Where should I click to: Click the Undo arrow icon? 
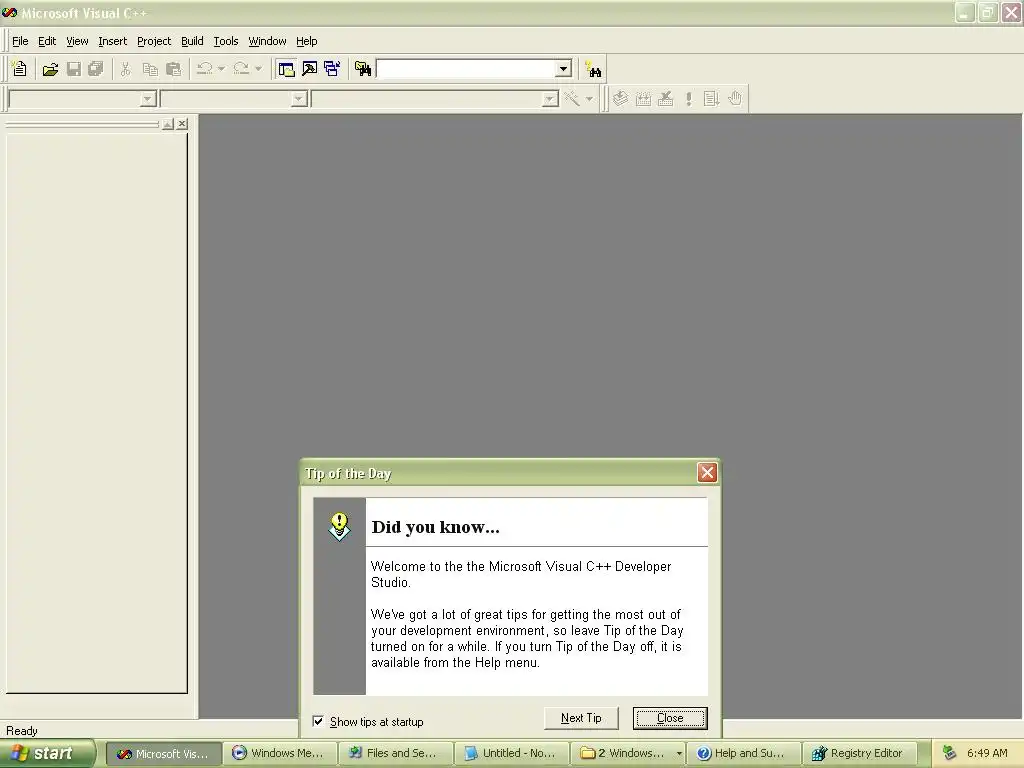point(204,69)
